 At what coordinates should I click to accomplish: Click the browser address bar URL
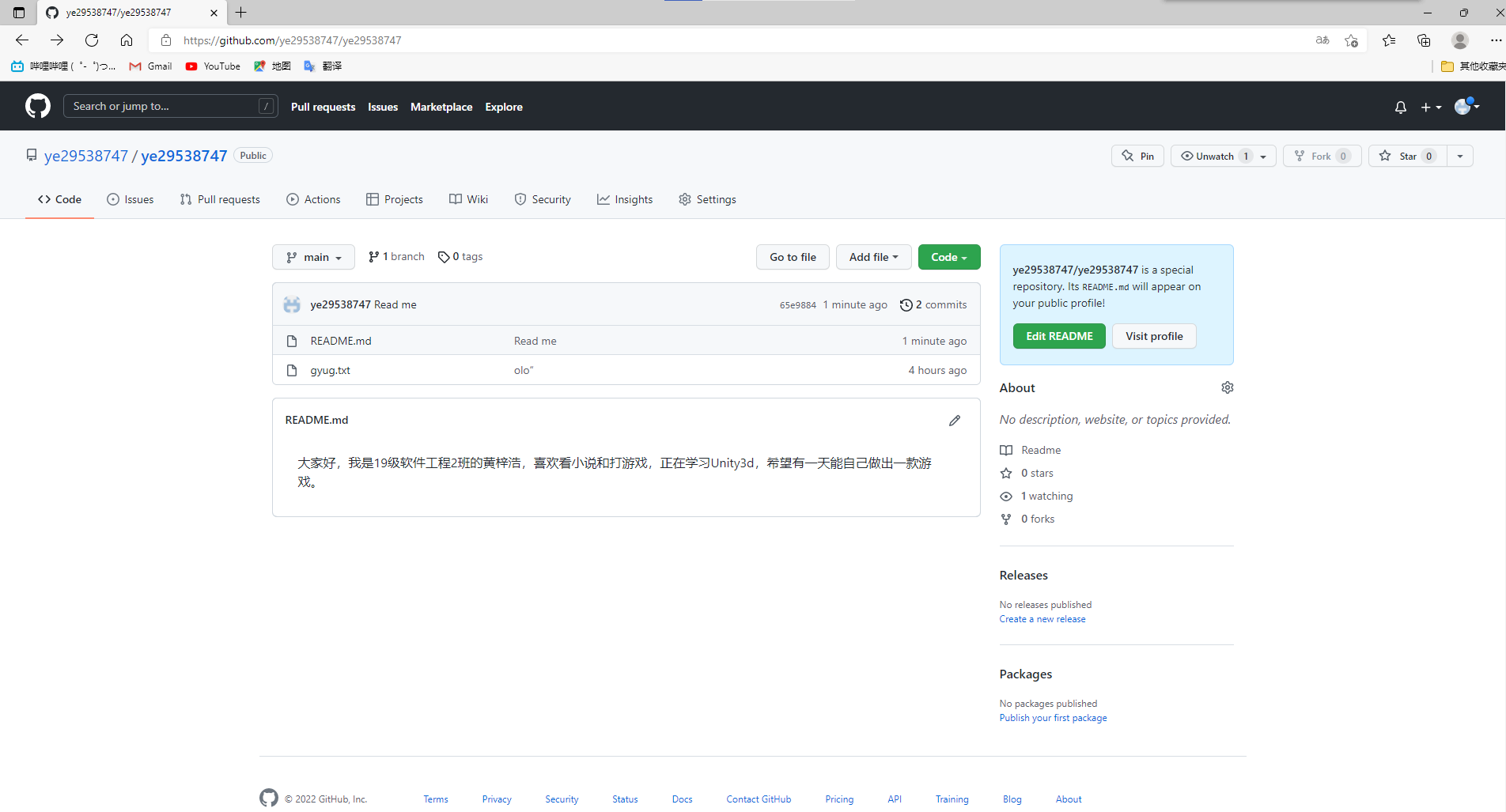[x=292, y=40]
